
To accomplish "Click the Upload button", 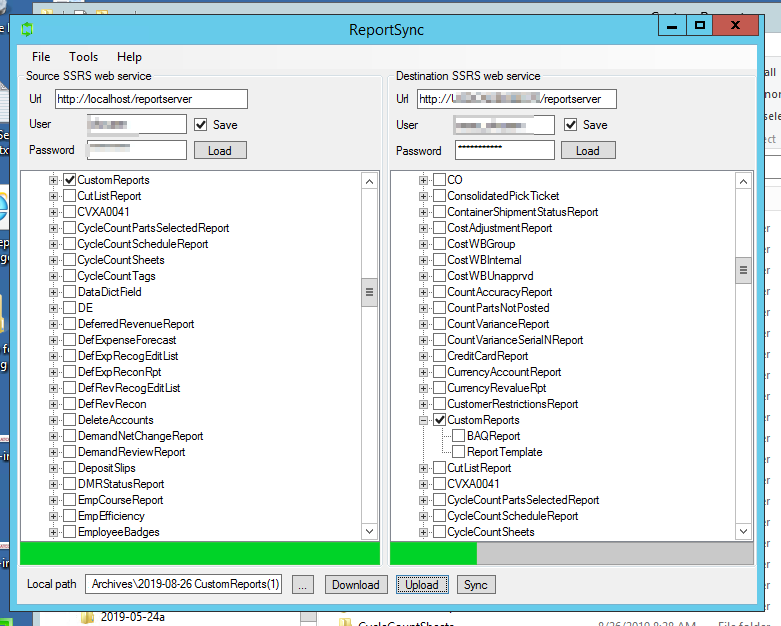I will 422,585.
